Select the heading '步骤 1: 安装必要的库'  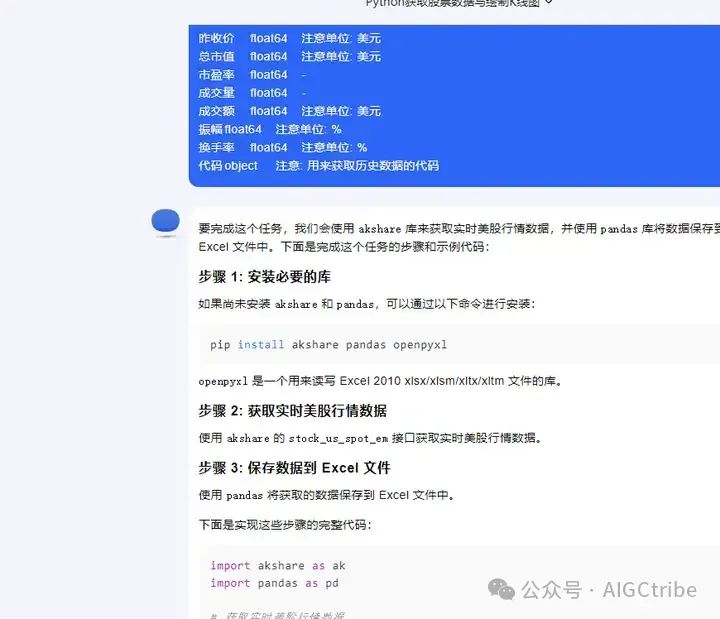(264, 276)
